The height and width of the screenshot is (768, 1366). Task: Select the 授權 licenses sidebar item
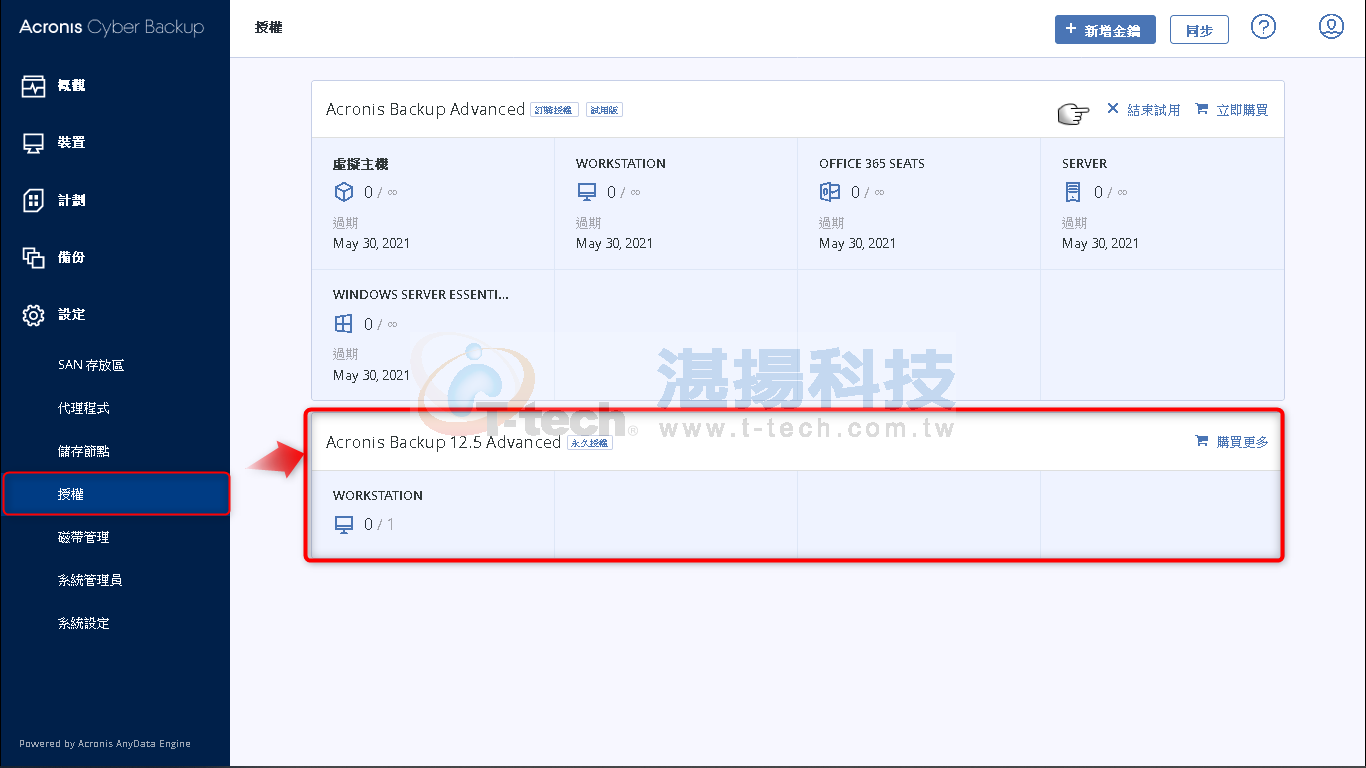point(115,494)
